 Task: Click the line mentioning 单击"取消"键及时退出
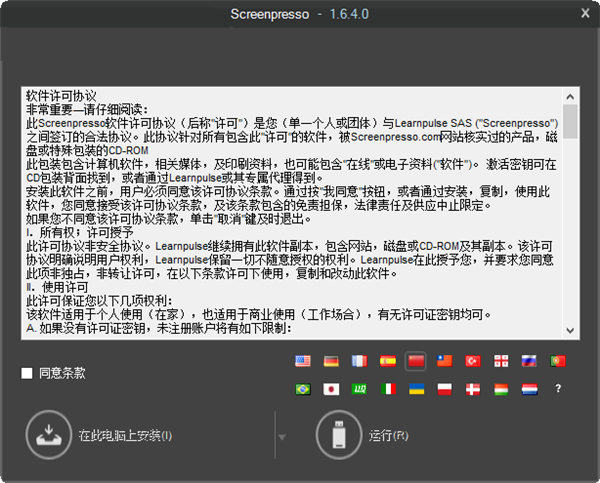(x=168, y=219)
